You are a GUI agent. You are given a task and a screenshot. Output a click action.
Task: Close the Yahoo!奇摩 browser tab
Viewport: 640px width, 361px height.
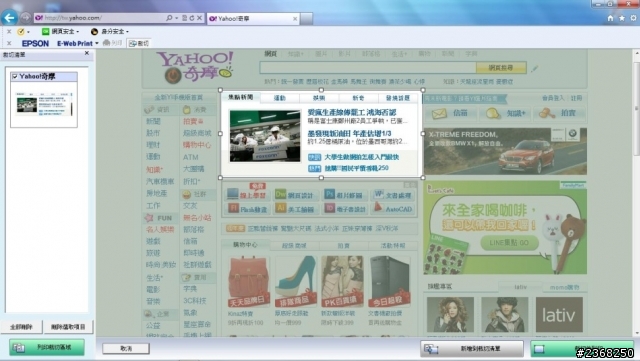click(295, 19)
